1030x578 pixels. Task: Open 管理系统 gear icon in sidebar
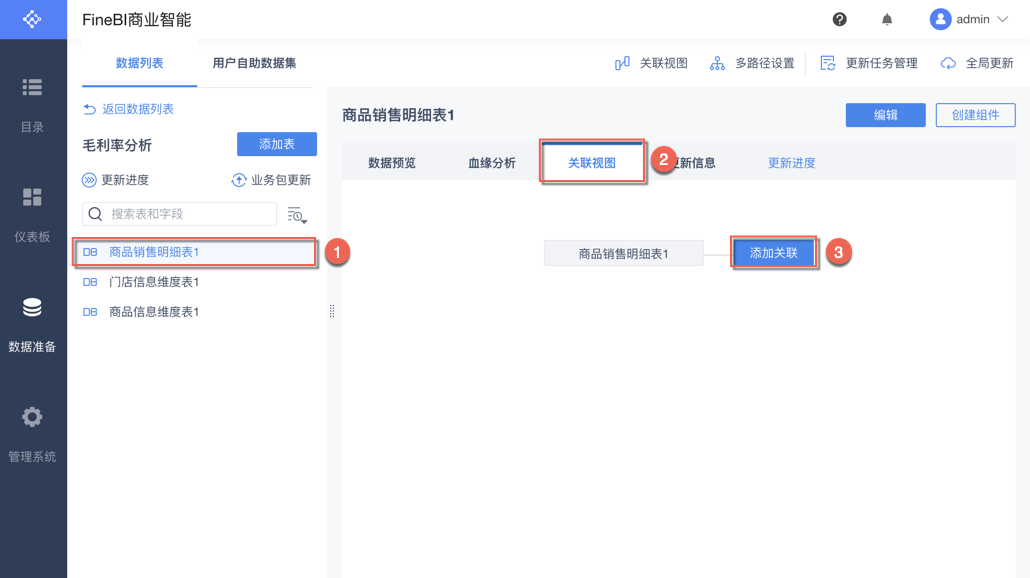32,417
